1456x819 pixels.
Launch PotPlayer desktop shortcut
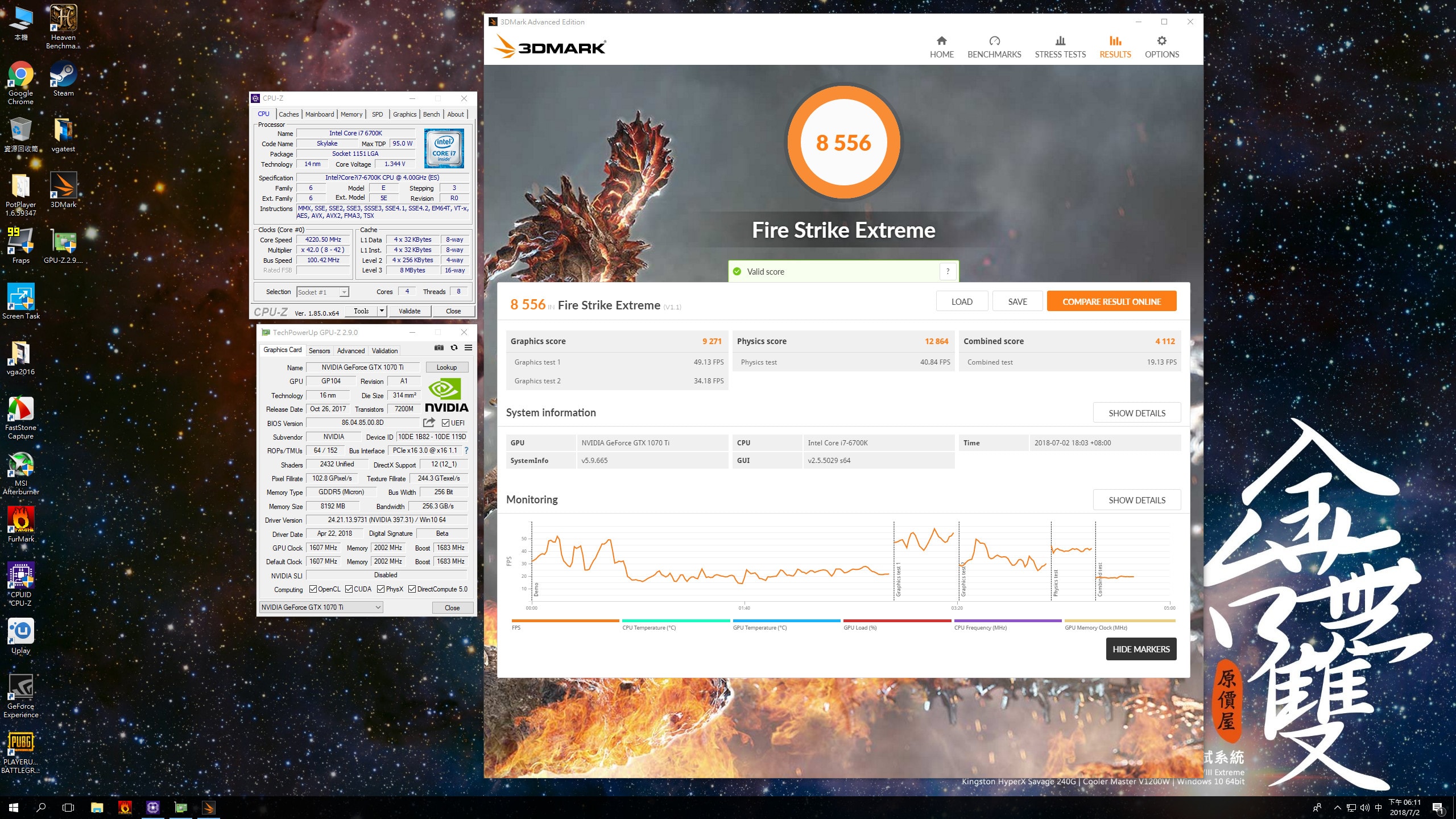[20, 195]
